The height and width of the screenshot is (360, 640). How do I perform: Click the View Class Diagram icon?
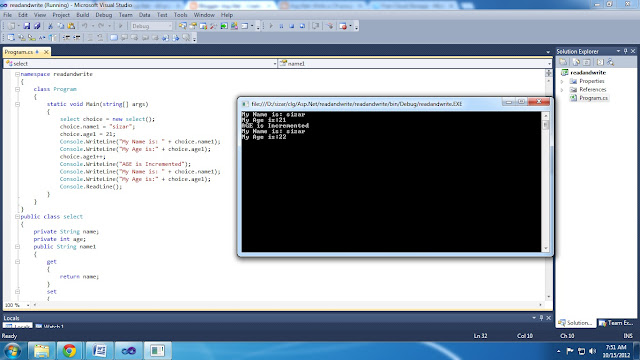click(611, 62)
